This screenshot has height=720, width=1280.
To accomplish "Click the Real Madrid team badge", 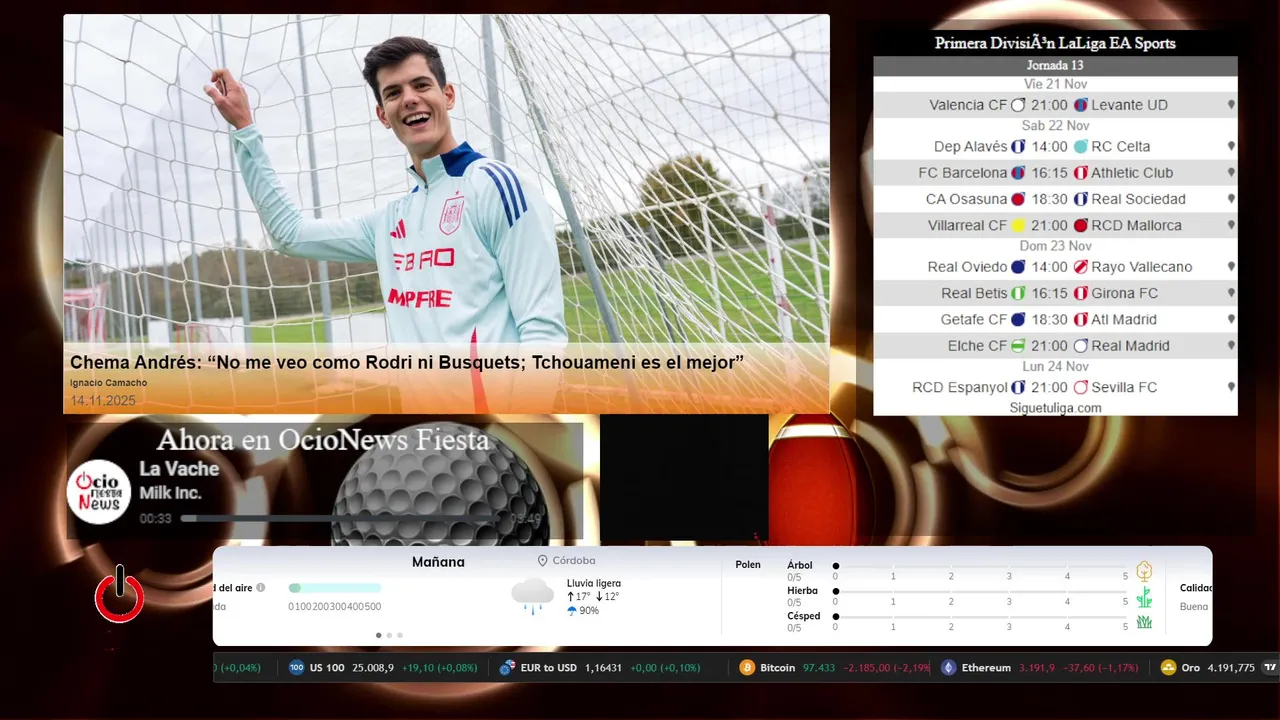I will (1080, 346).
